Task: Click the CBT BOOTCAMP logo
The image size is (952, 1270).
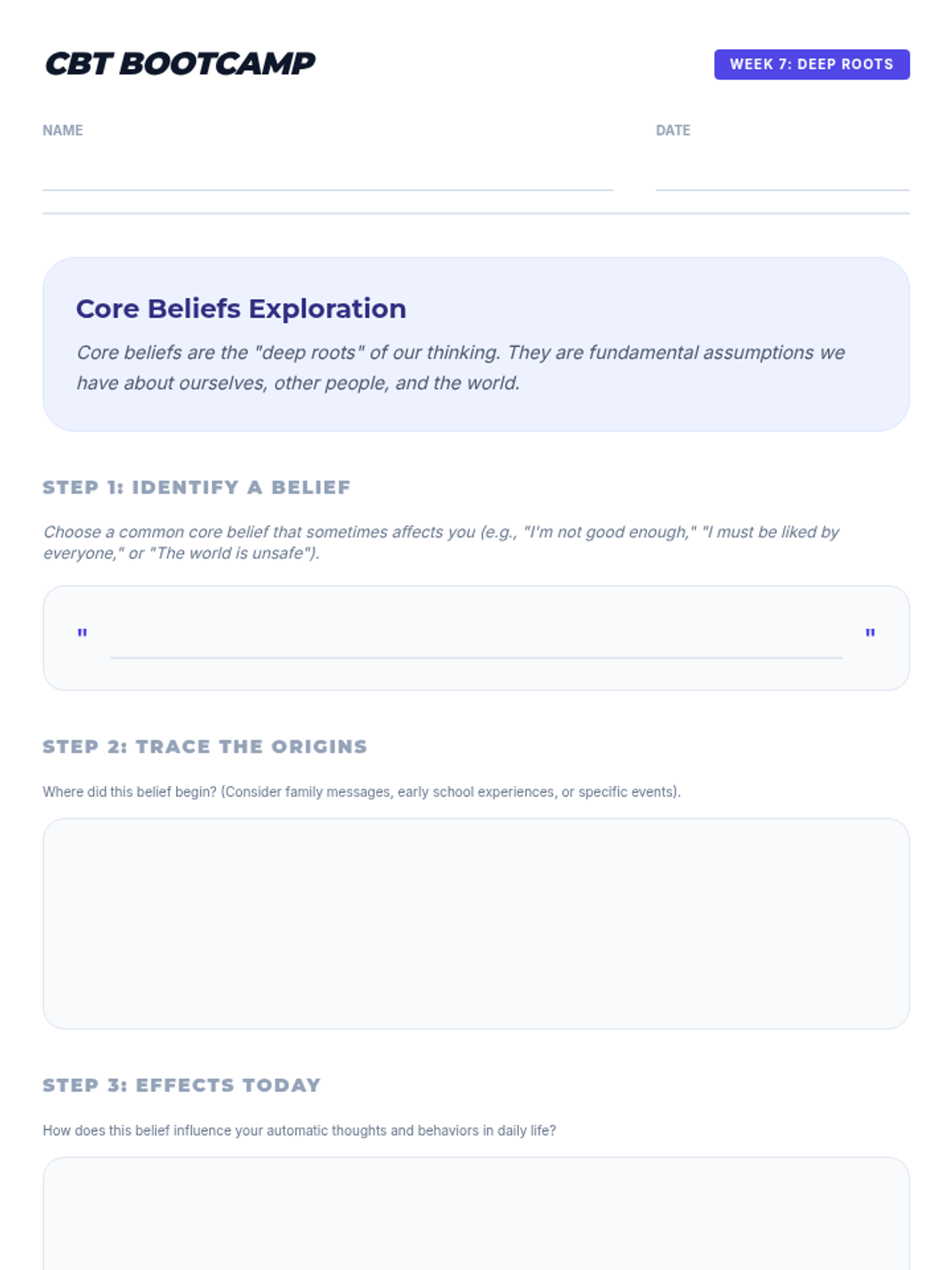Action: pos(180,63)
